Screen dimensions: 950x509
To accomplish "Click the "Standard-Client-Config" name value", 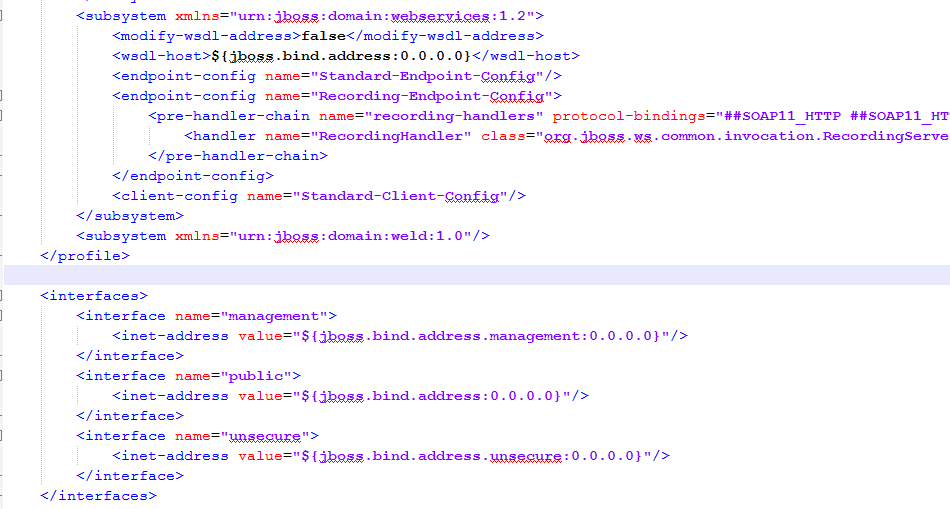I will (400, 196).
